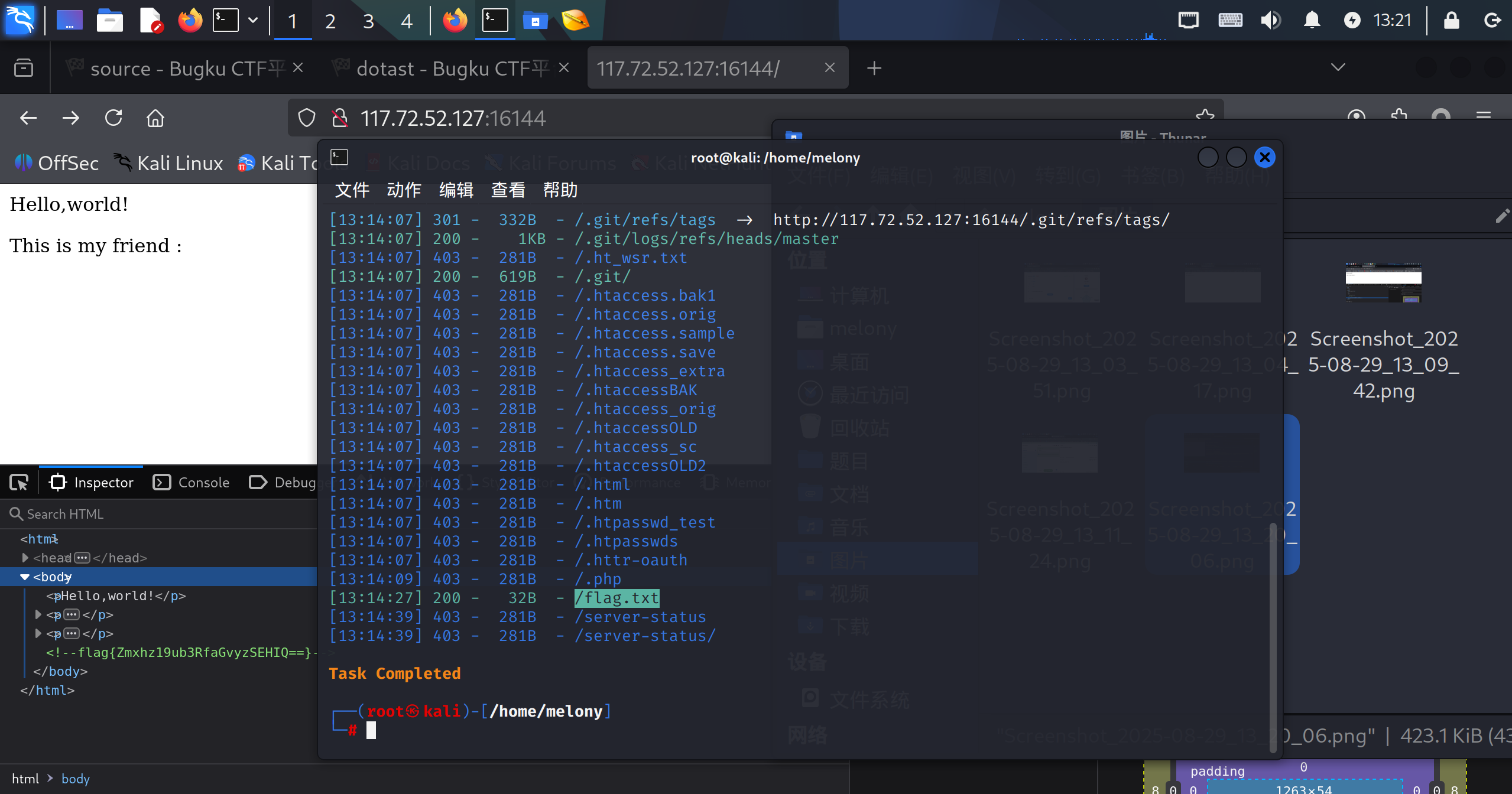Open terminal launcher dropdown arrow in panel
This screenshot has width=1512, height=794.
(253, 21)
